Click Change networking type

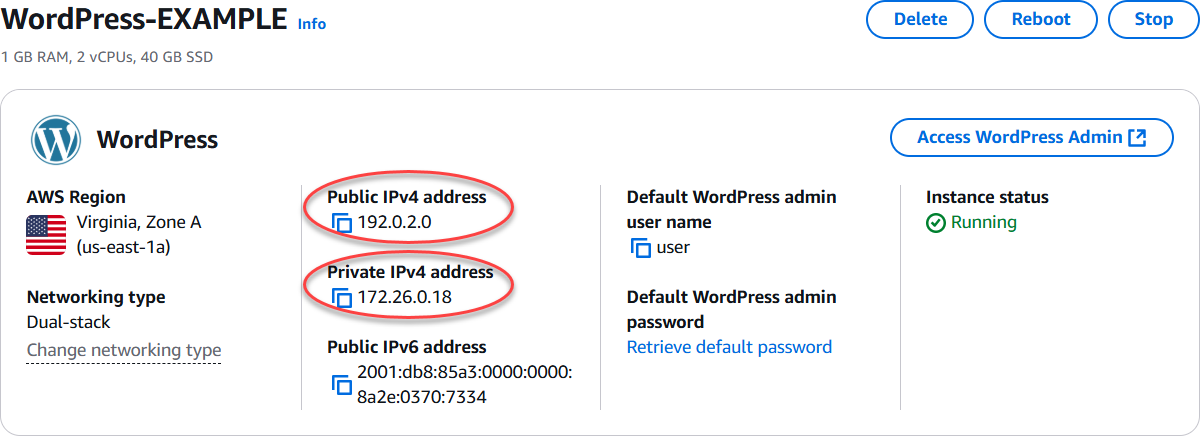pyautogui.click(x=124, y=350)
